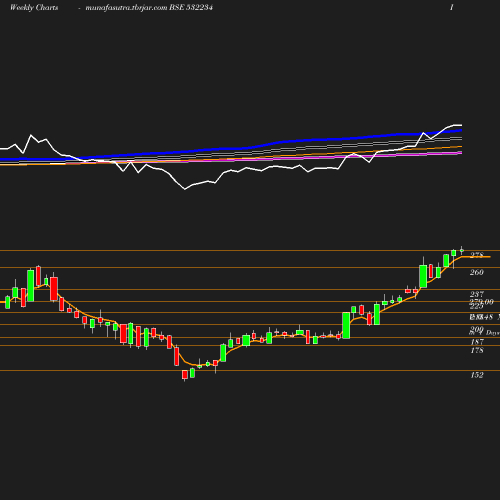Click the '237' price level label
This screenshot has height=500, width=500.
(x=477, y=294)
